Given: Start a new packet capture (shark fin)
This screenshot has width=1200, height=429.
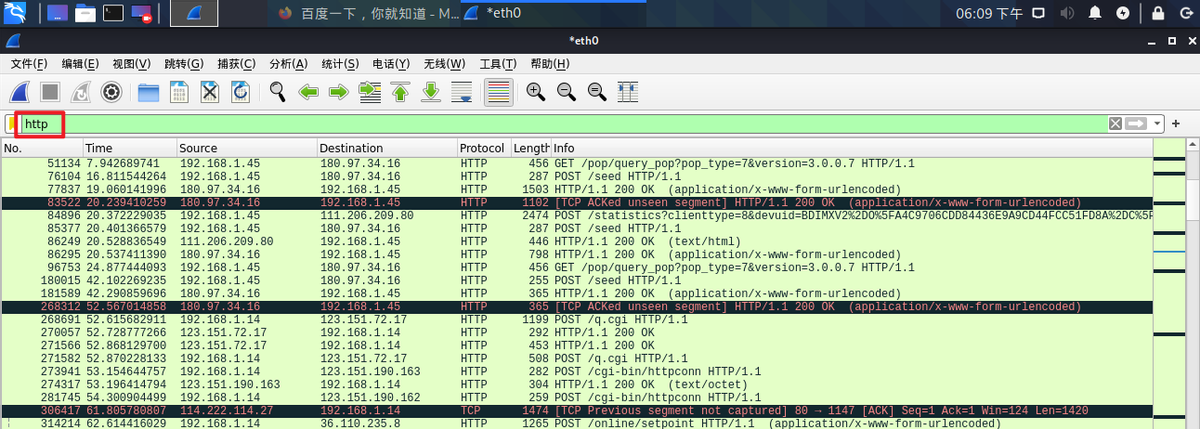Looking at the screenshot, I should coord(19,92).
